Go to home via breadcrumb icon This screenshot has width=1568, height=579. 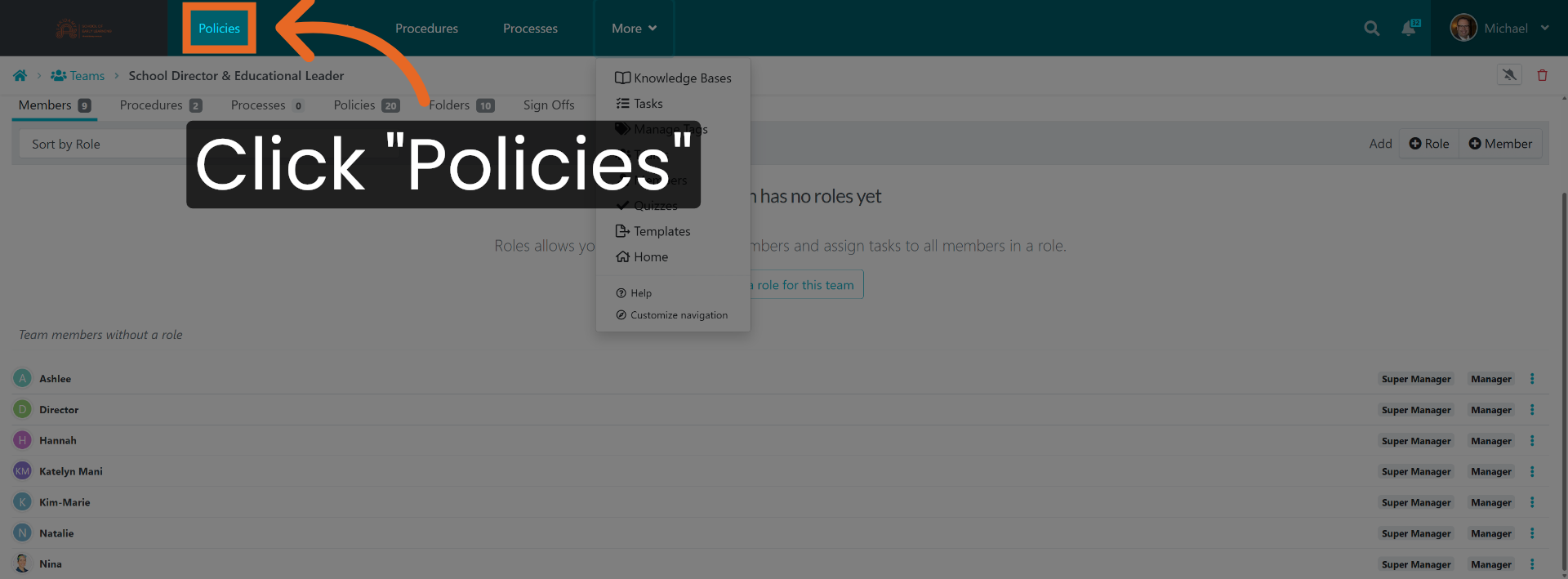(x=20, y=75)
